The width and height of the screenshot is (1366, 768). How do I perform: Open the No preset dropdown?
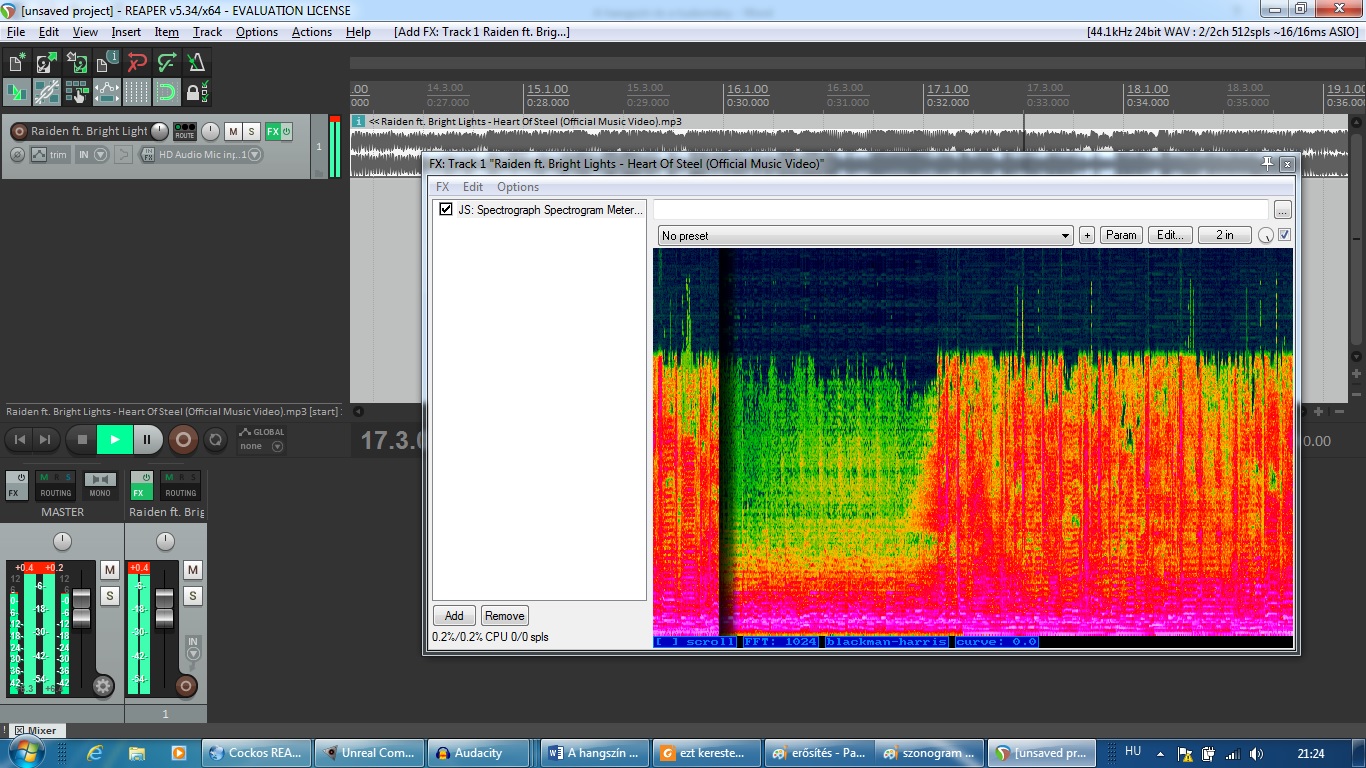pos(864,236)
